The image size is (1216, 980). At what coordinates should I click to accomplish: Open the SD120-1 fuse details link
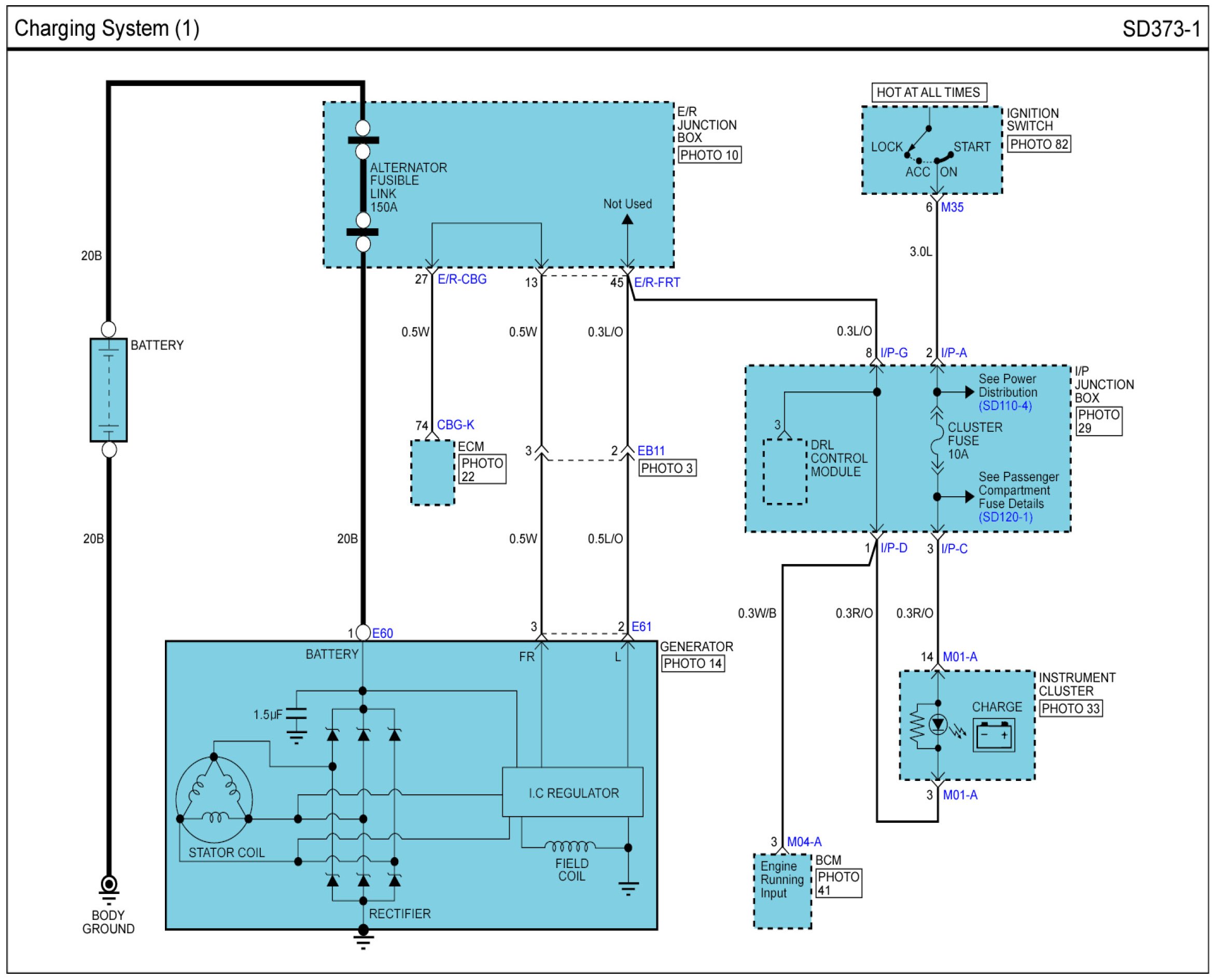[x=1005, y=517]
